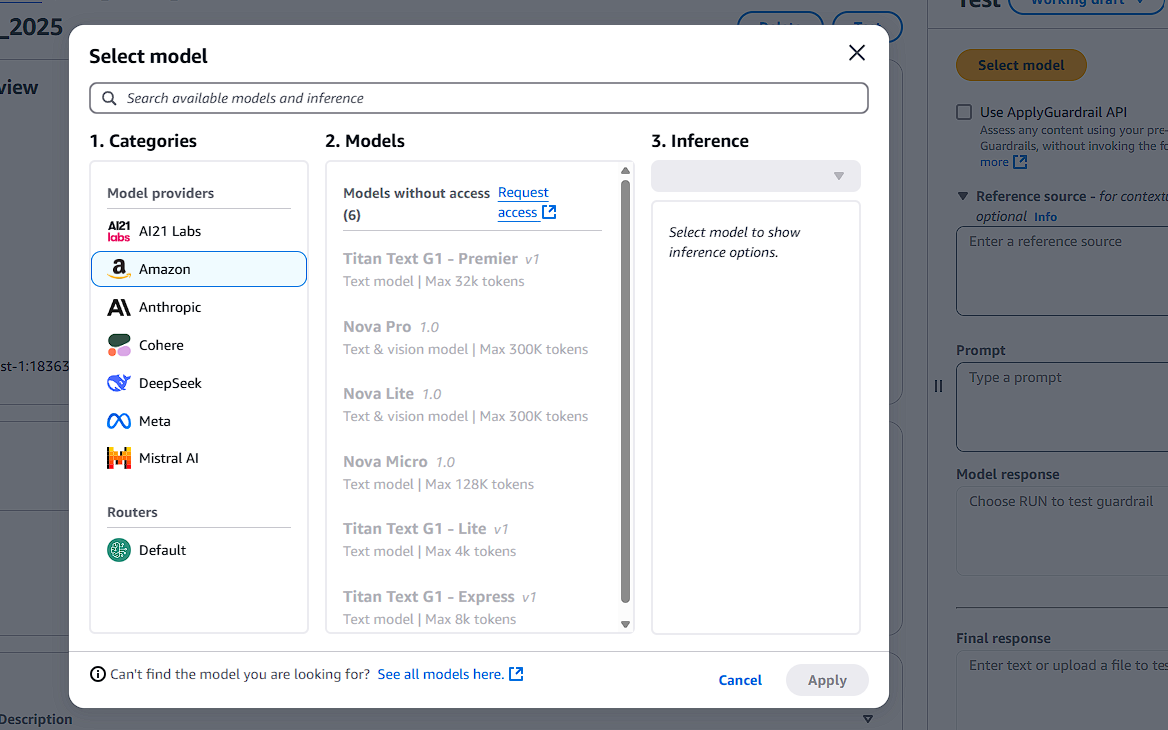
Task: Click the Default router icon
Action: (x=118, y=550)
